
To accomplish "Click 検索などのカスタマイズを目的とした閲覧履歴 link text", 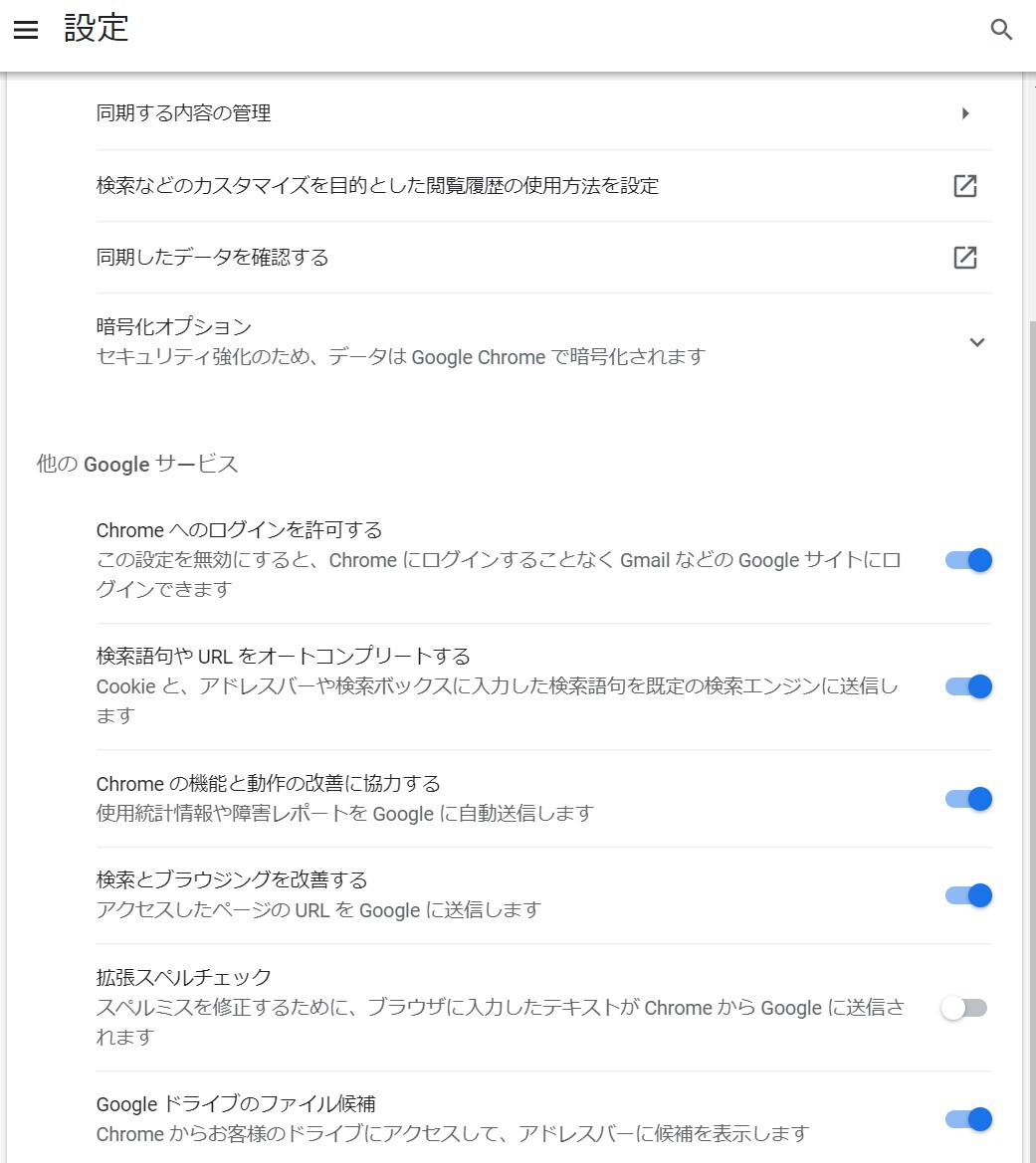I will [377, 185].
